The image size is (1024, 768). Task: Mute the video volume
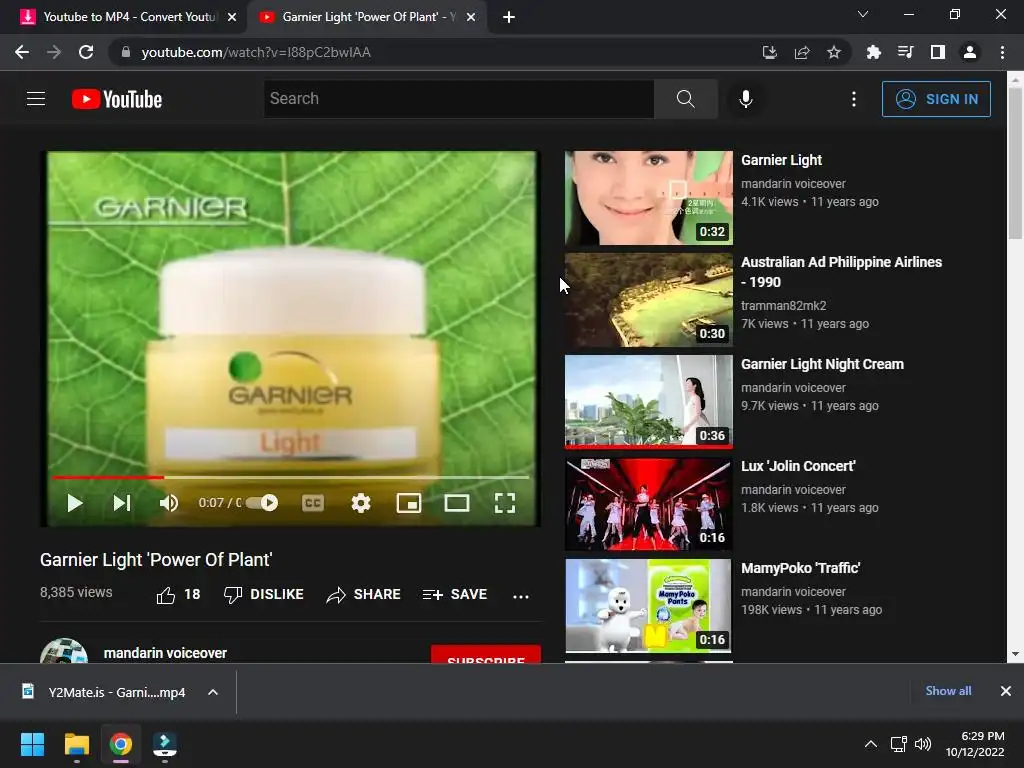[168, 503]
